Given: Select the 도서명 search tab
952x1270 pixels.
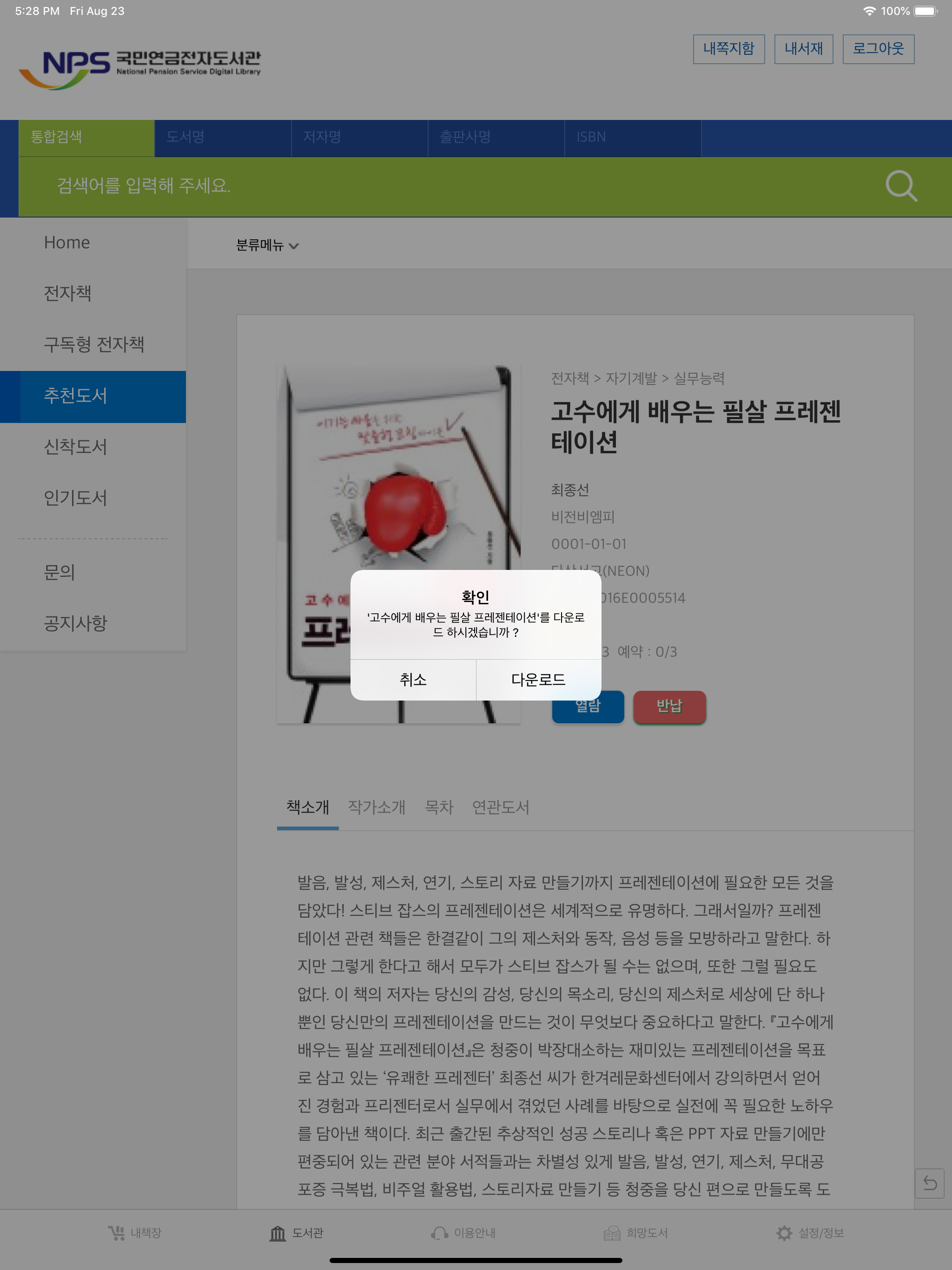Looking at the screenshot, I should coord(223,138).
